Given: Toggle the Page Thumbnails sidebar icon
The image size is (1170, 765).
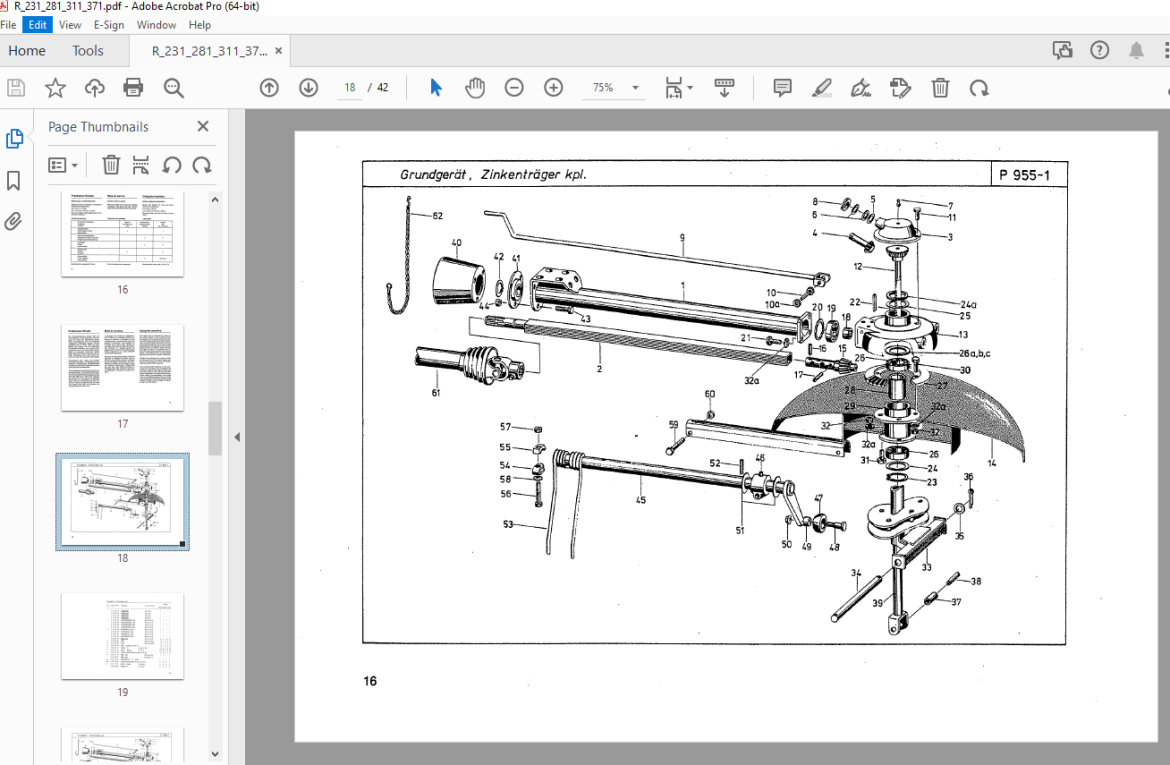Looking at the screenshot, I should click(14, 139).
